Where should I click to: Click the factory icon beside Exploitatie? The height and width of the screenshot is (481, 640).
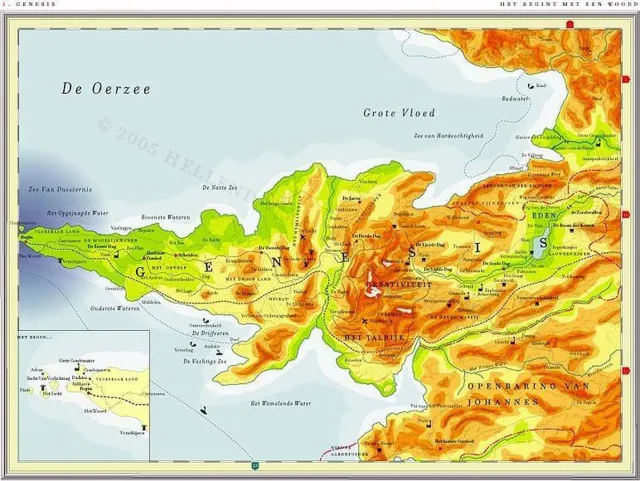point(480,287)
